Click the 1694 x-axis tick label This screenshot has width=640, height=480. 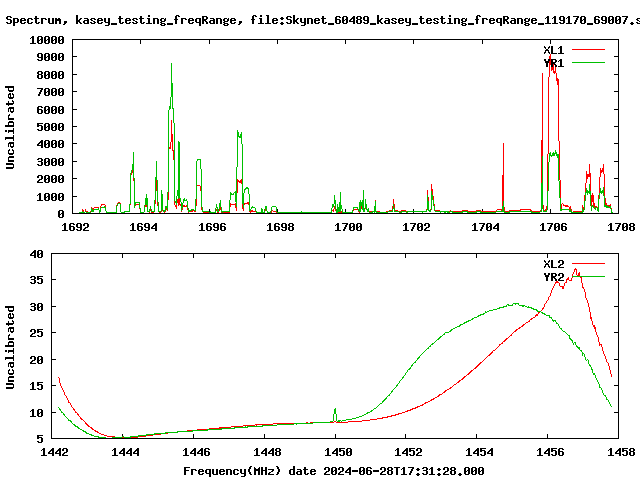click(x=143, y=227)
